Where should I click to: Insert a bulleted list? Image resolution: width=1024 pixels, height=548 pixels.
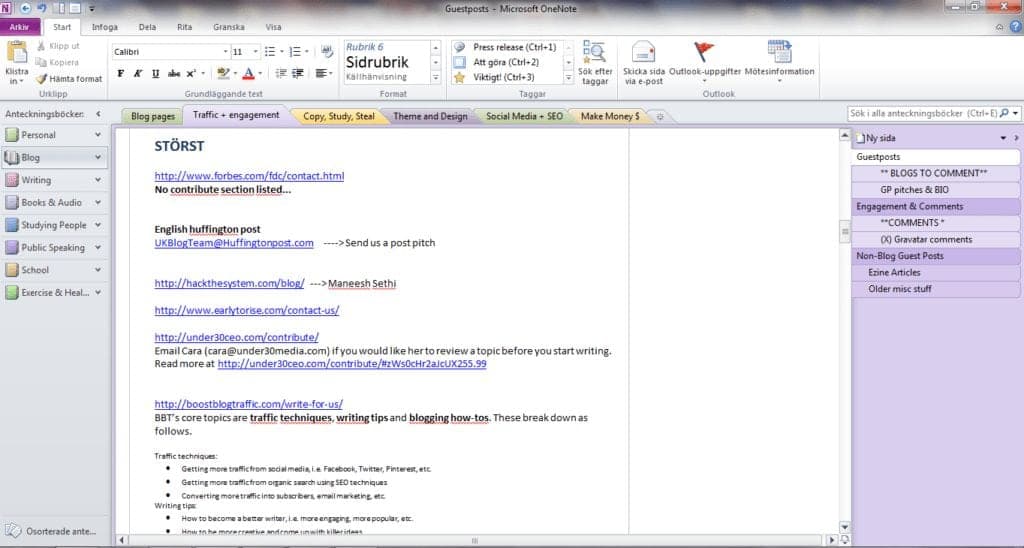coord(270,52)
